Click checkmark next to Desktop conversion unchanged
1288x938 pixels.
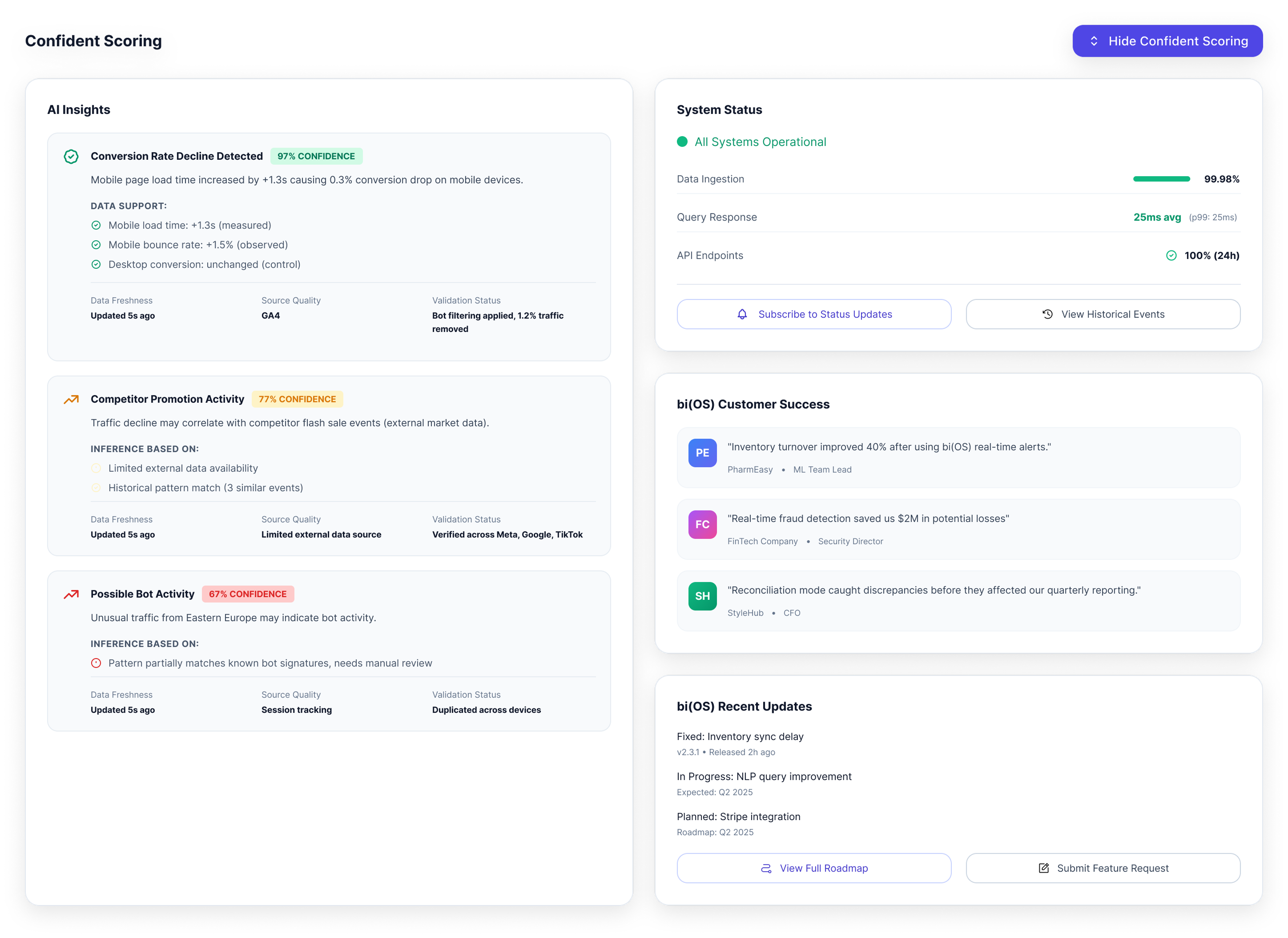click(x=96, y=265)
